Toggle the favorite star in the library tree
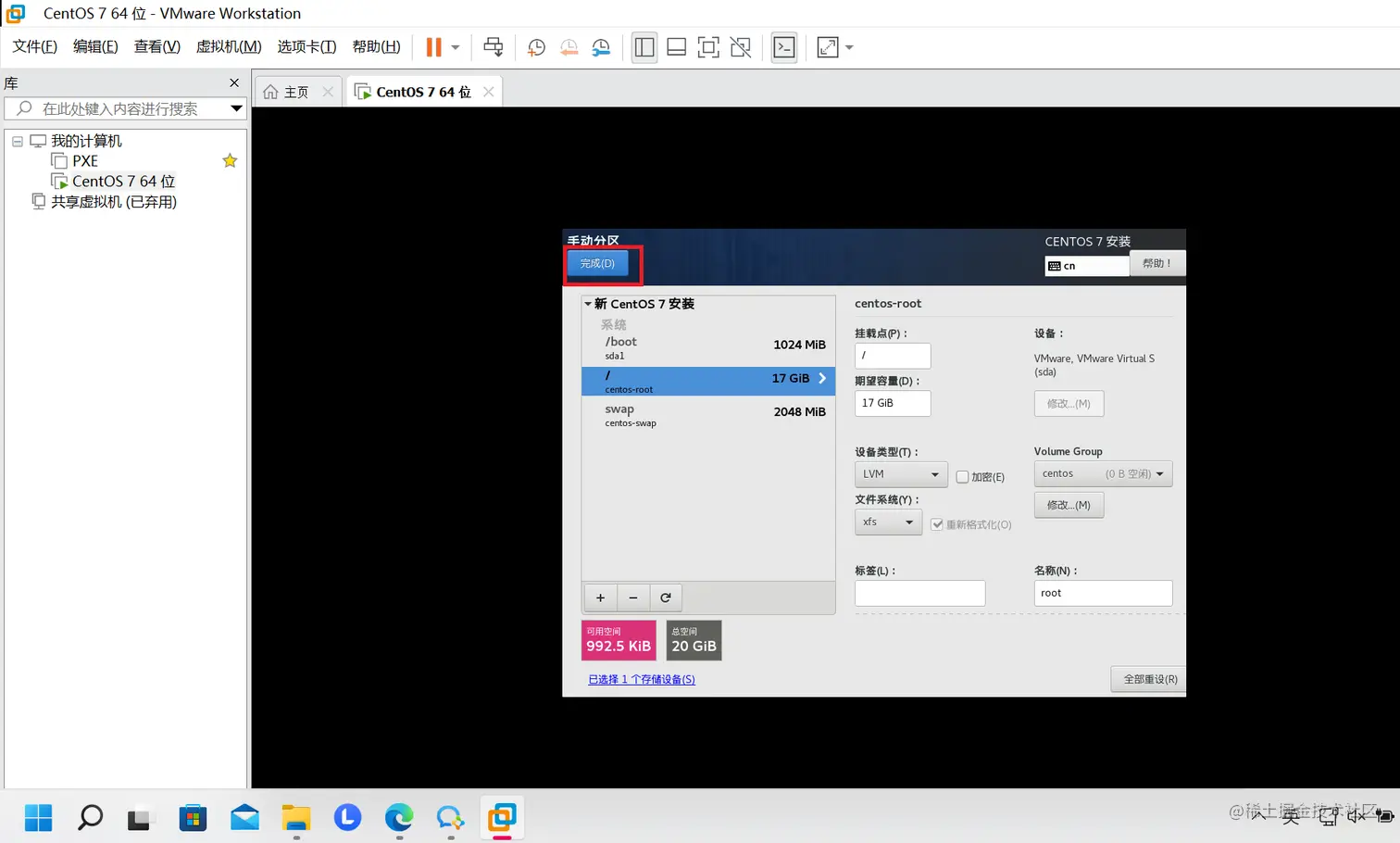The image size is (1400, 843). click(230, 160)
